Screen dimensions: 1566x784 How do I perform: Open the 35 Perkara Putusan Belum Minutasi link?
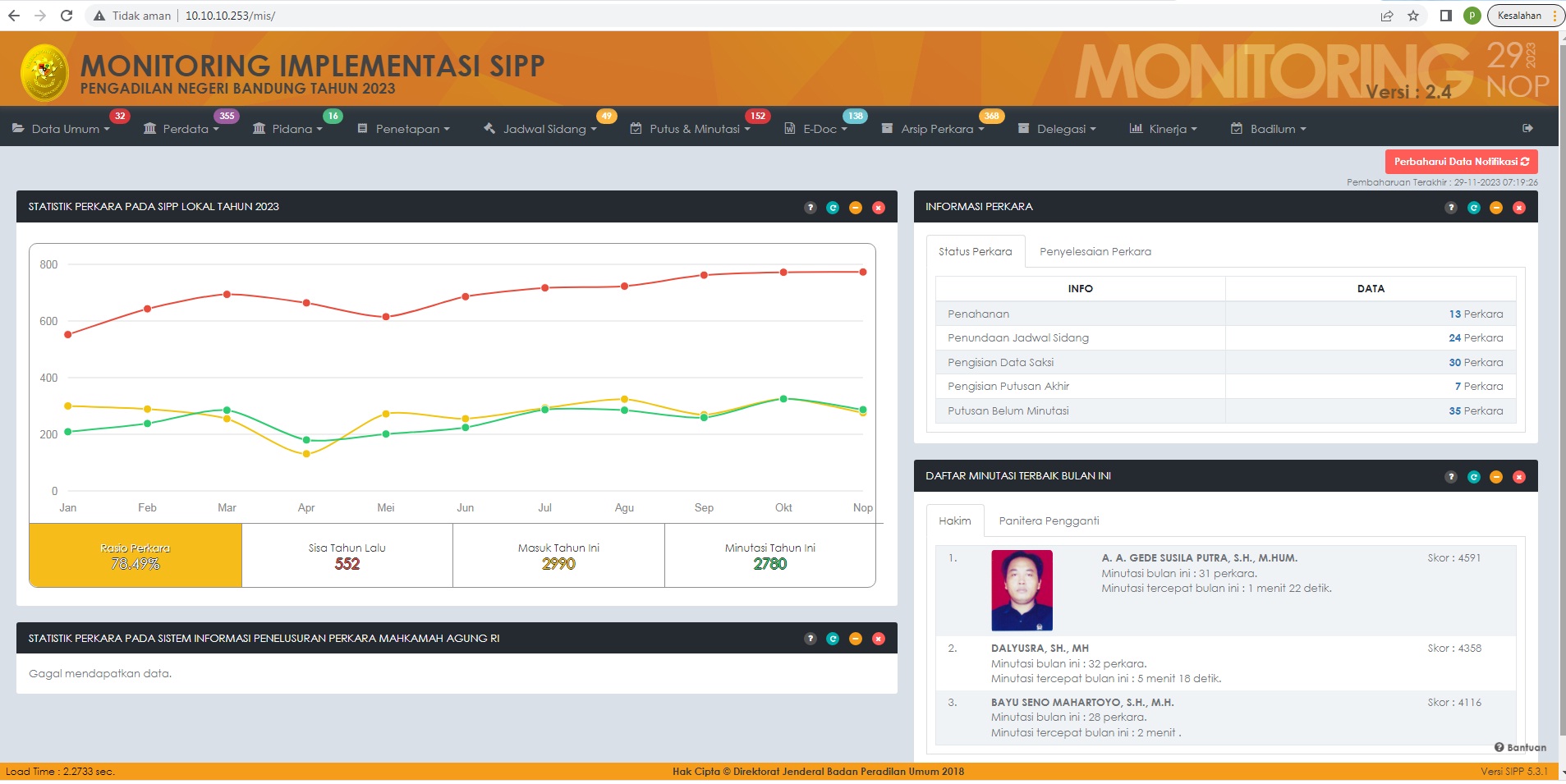(1475, 410)
